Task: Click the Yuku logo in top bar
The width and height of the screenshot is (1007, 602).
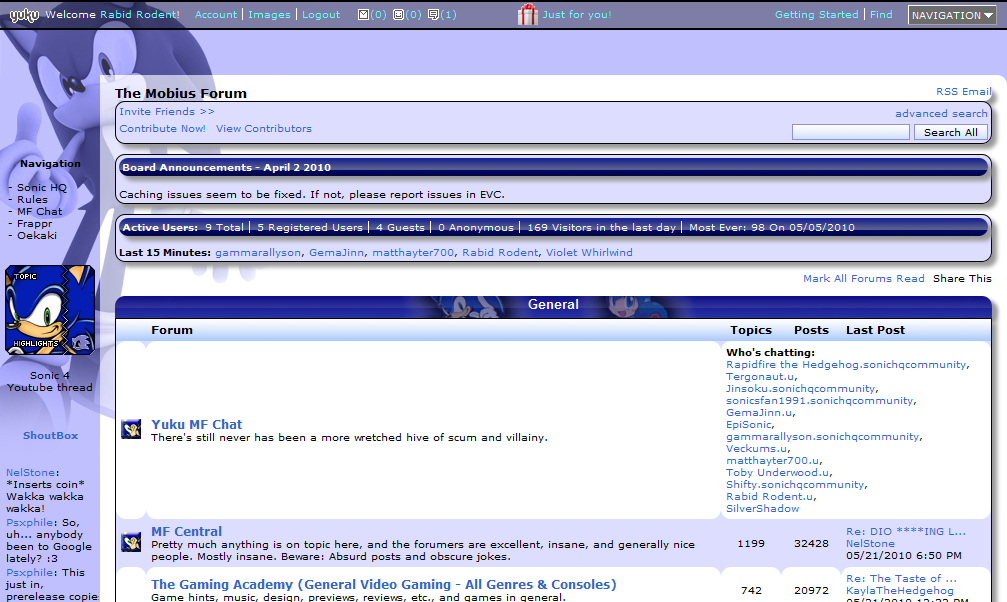Action: pyautogui.click(x=24, y=15)
